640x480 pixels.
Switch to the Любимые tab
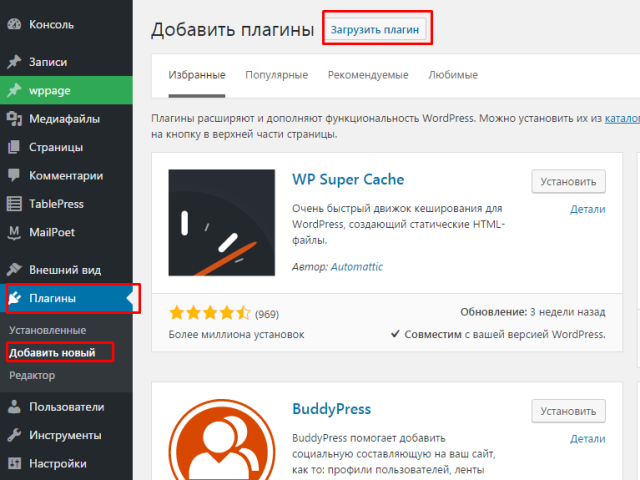[453, 75]
